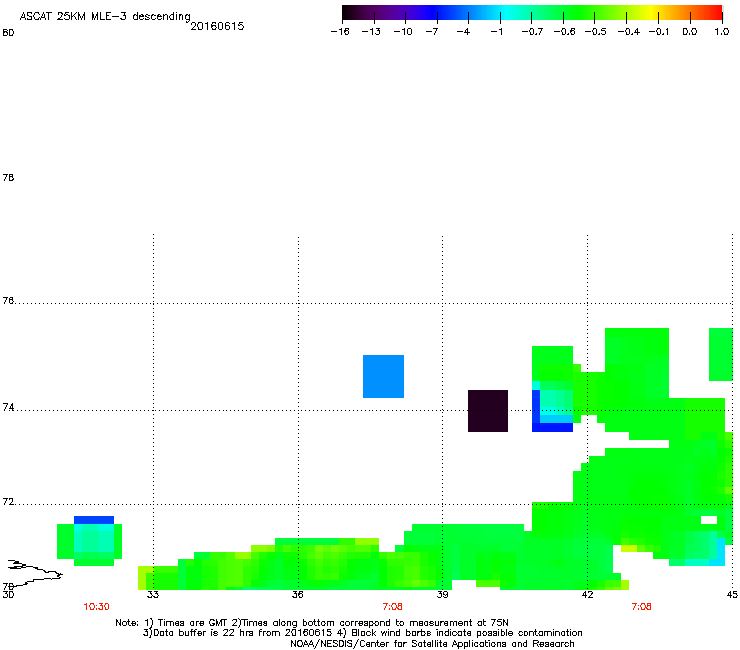
Task: Click the '-0.1' color scale label
Action: click(x=659, y=32)
